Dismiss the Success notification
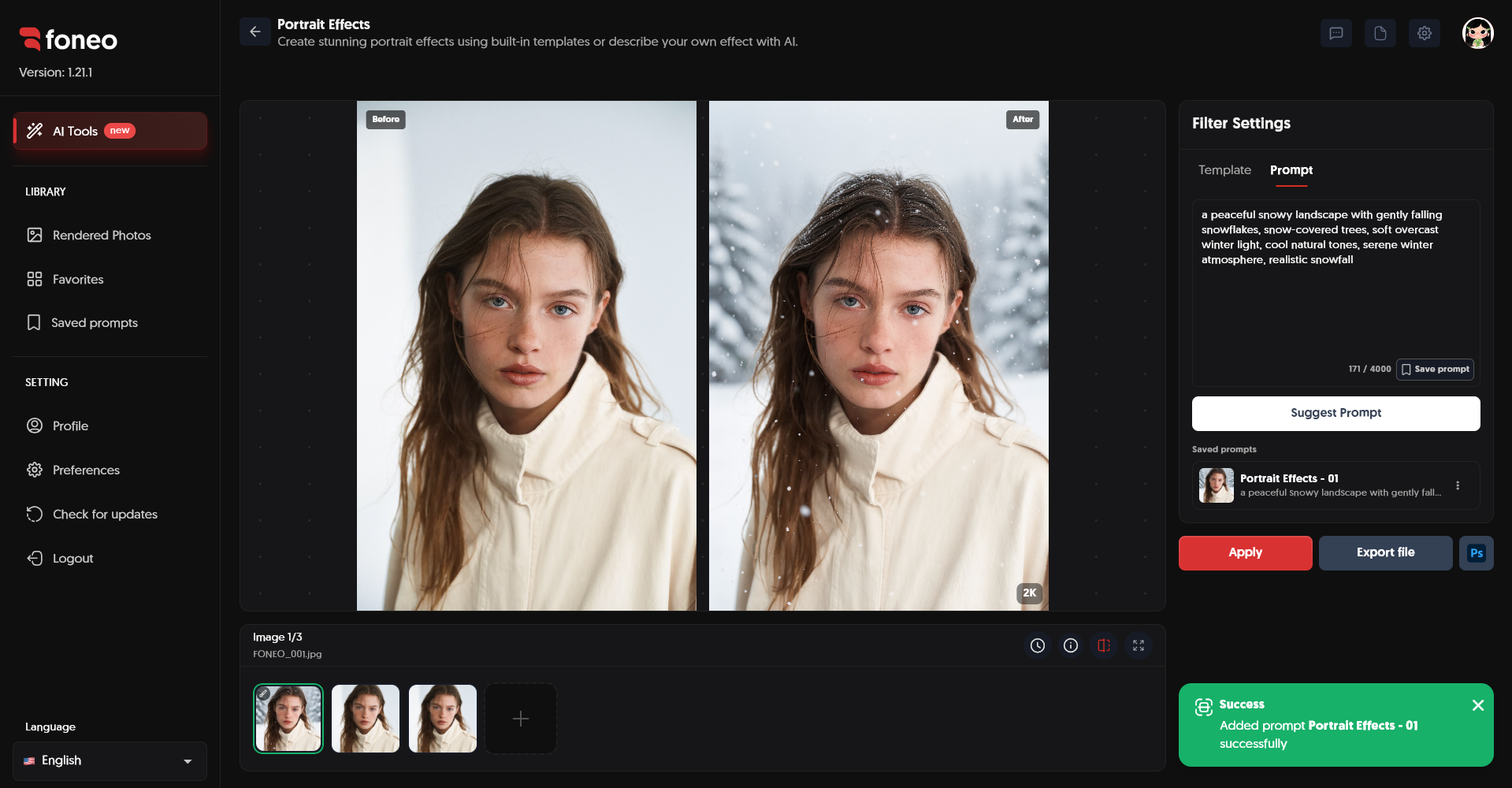Viewport: 1512px width, 788px height. click(1478, 705)
